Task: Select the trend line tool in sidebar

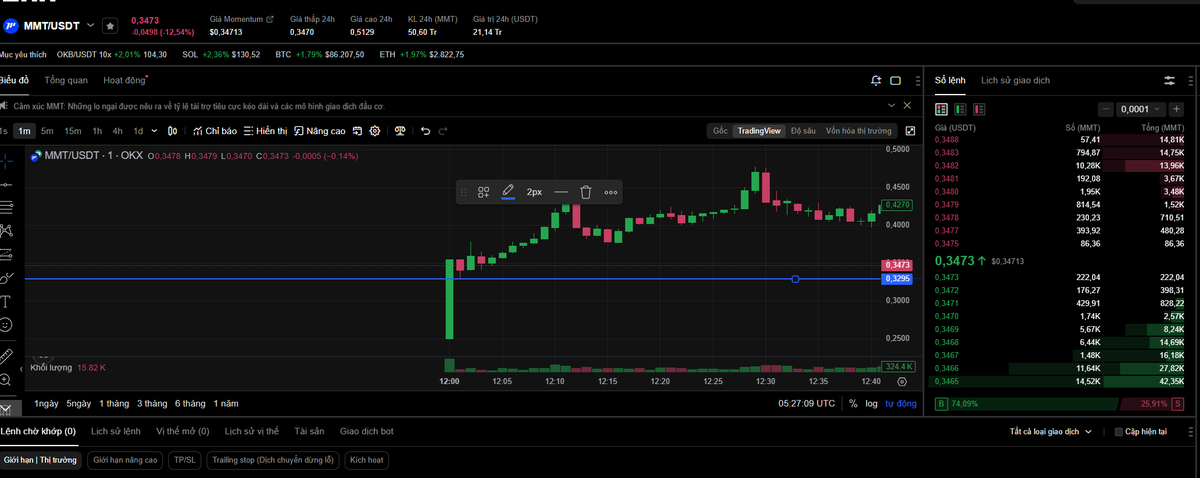Action: [x=6, y=184]
